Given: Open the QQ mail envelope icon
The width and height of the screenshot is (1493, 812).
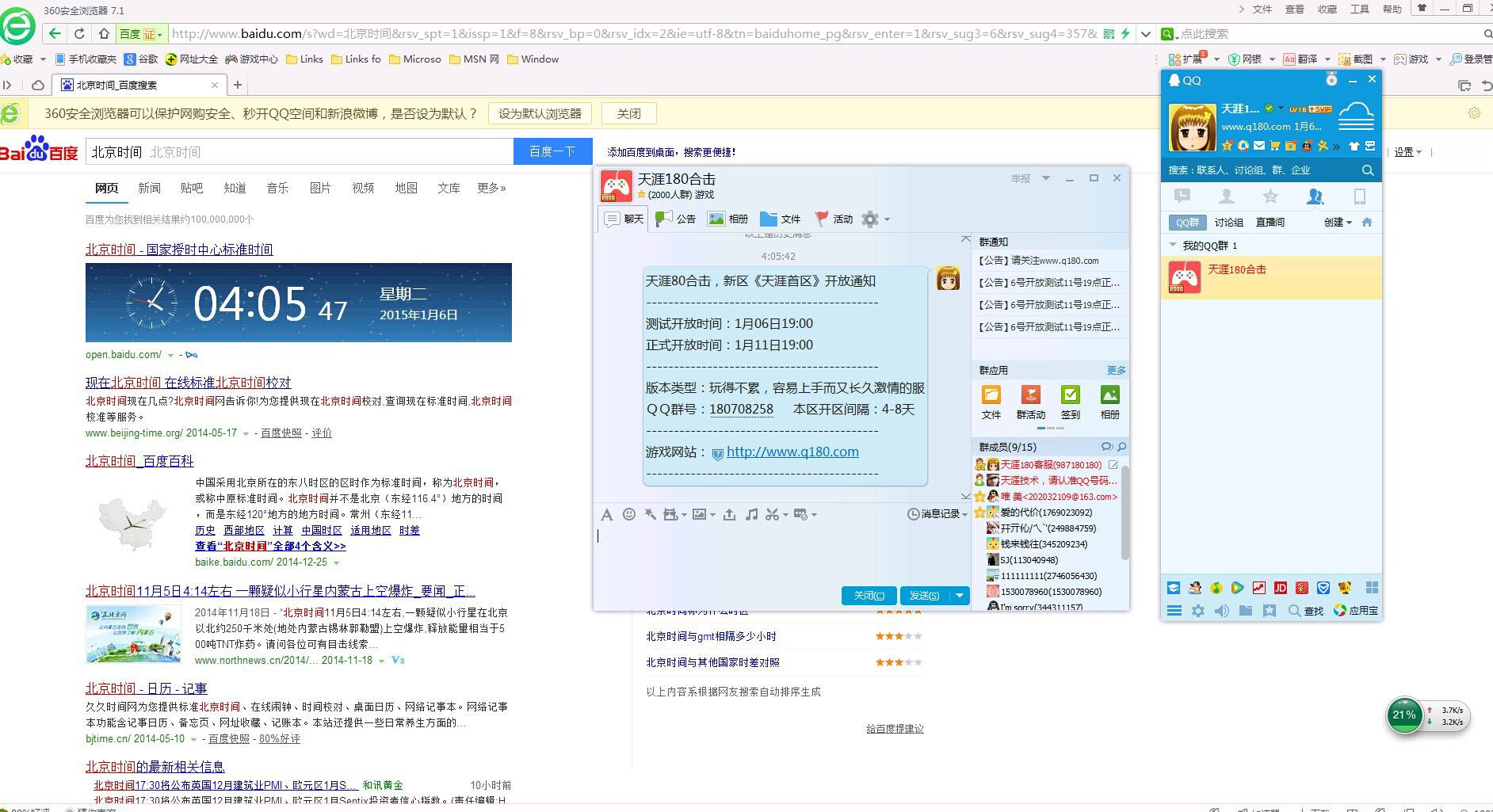Looking at the screenshot, I should [x=1258, y=146].
